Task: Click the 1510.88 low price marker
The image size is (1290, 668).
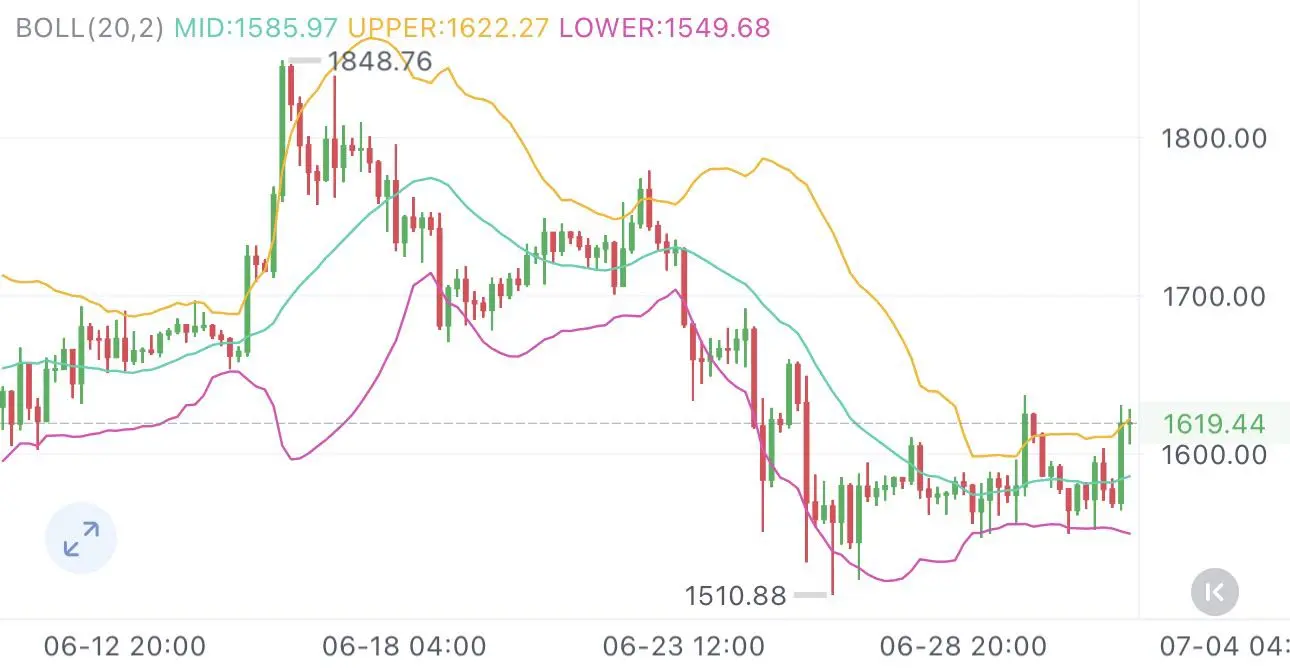Action: point(735,596)
